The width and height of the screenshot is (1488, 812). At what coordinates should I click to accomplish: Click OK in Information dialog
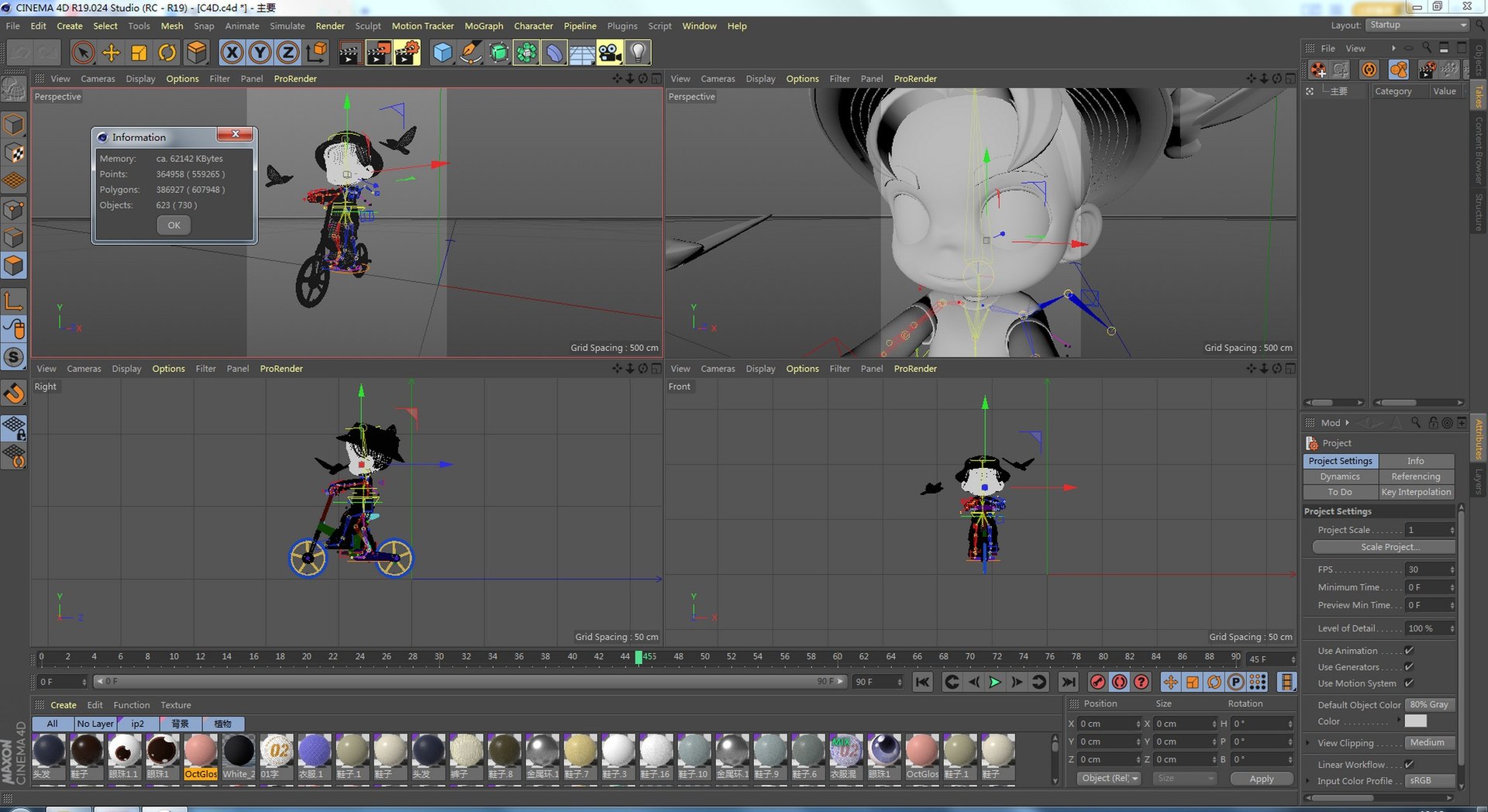click(174, 225)
